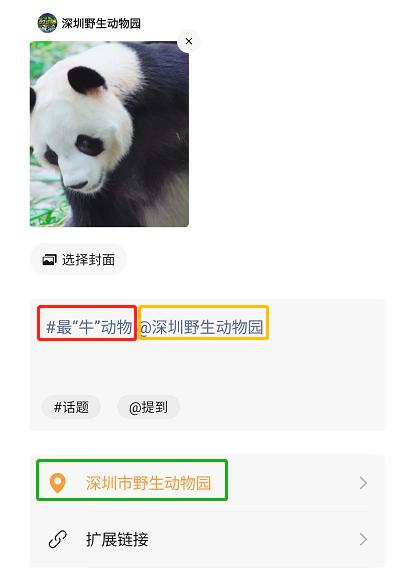The height and width of the screenshot is (585, 410).
Task: Click the 选择封面 cover button
Action: tap(78, 259)
